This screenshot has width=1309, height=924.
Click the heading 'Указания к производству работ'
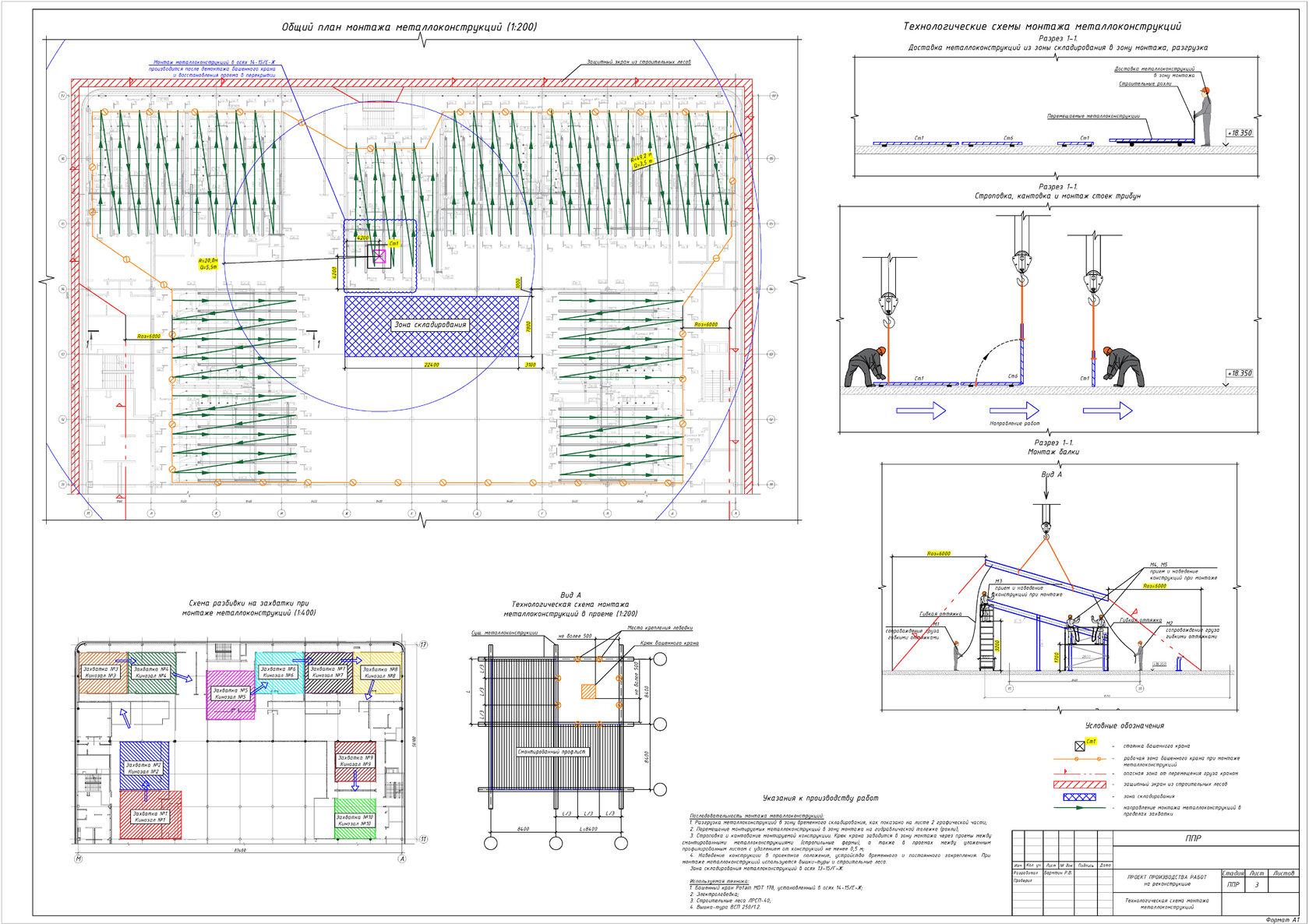click(820, 798)
